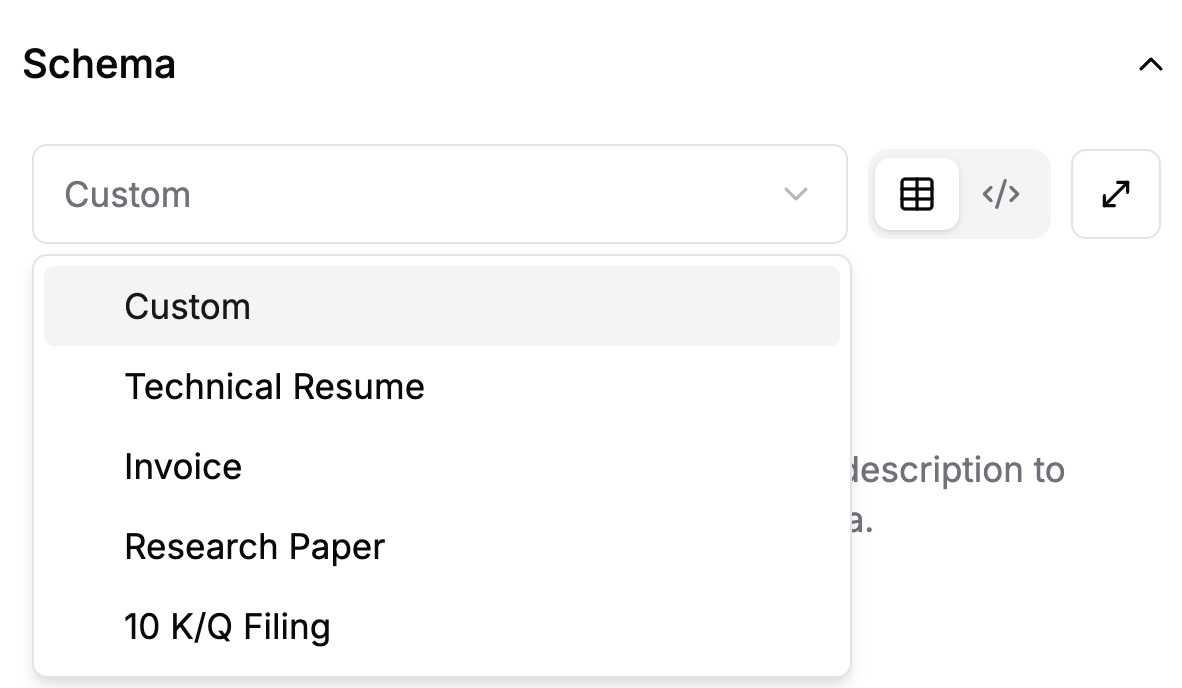Pick the Invoice schema template
The image size is (1182, 688).
tap(442, 466)
